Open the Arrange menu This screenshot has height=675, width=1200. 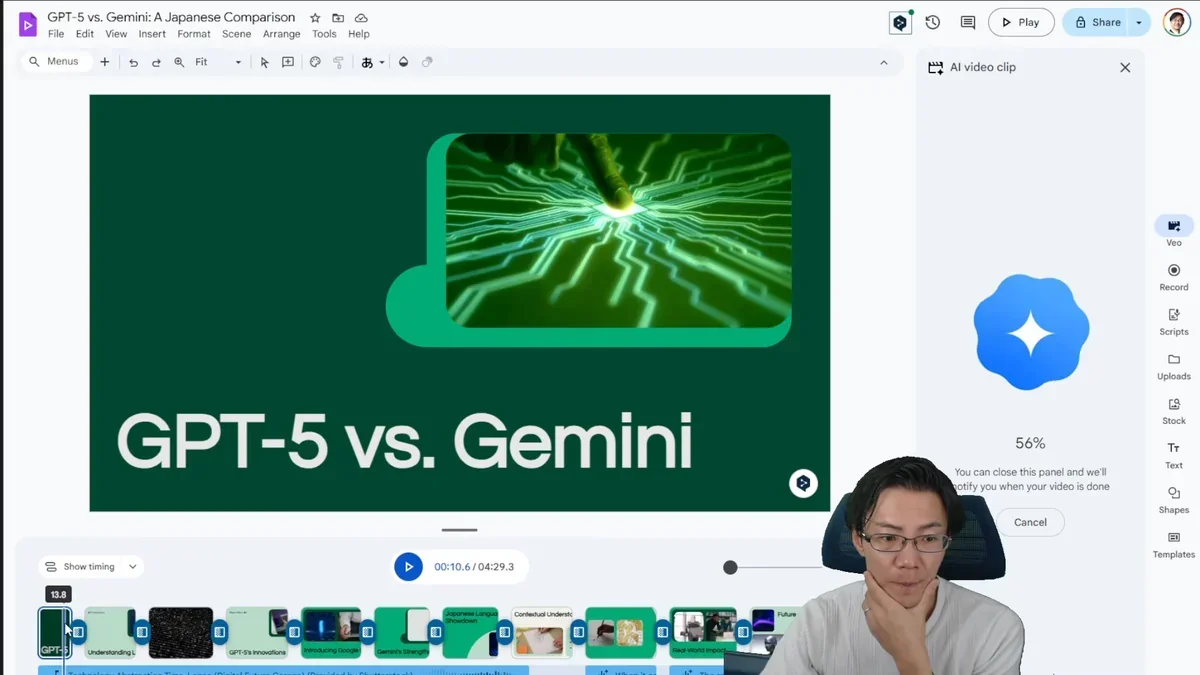point(282,34)
